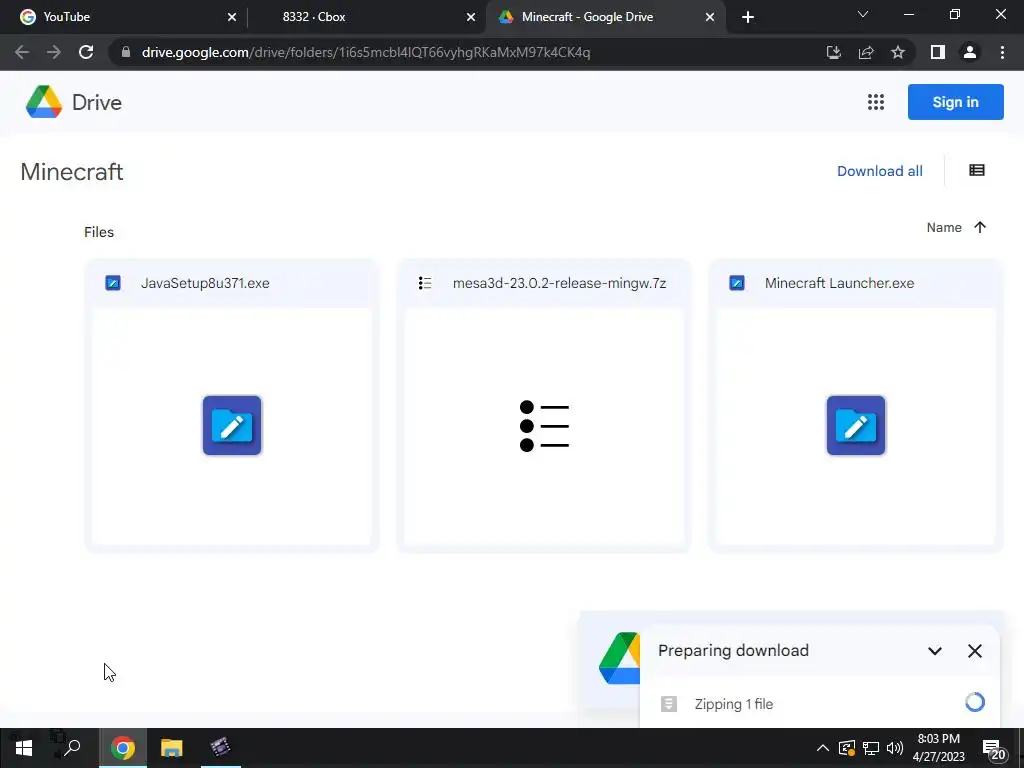The width and height of the screenshot is (1024, 768).
Task: Open the video editor taskbar app
Action: click(221, 748)
